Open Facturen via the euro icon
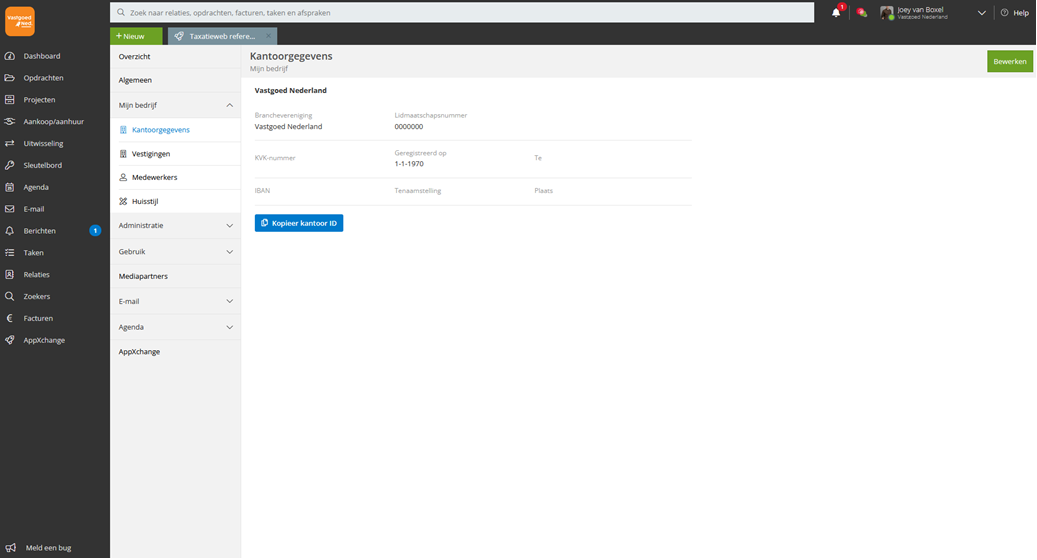 (x=10, y=318)
